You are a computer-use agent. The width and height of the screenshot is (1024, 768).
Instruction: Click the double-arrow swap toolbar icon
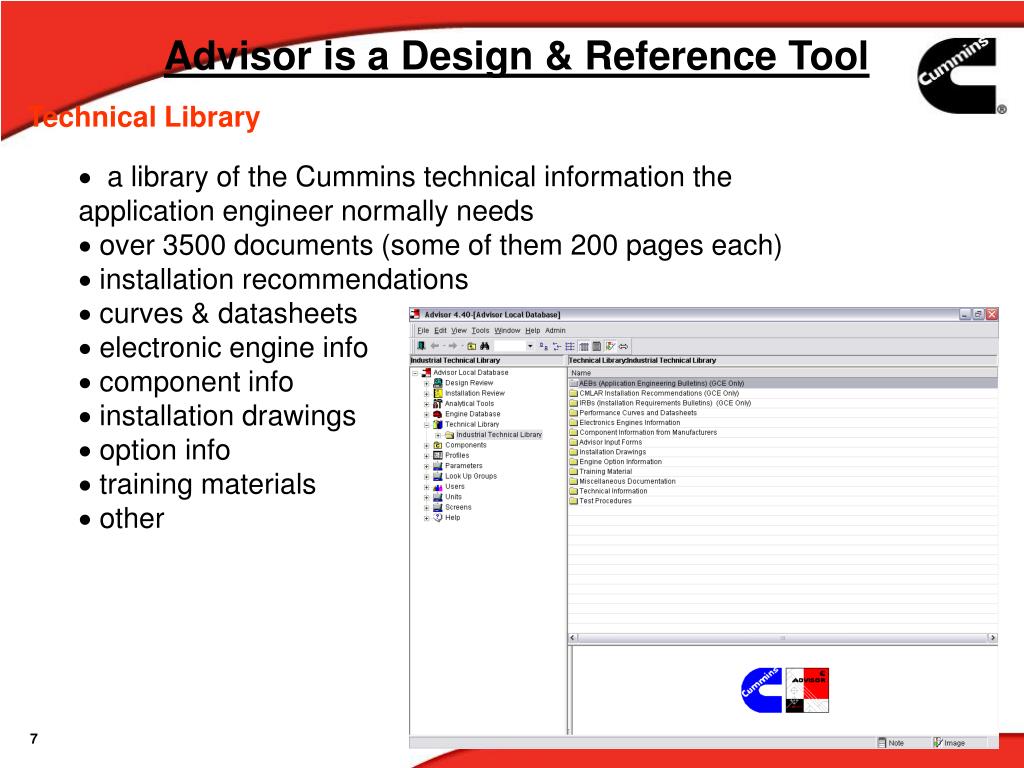624,346
